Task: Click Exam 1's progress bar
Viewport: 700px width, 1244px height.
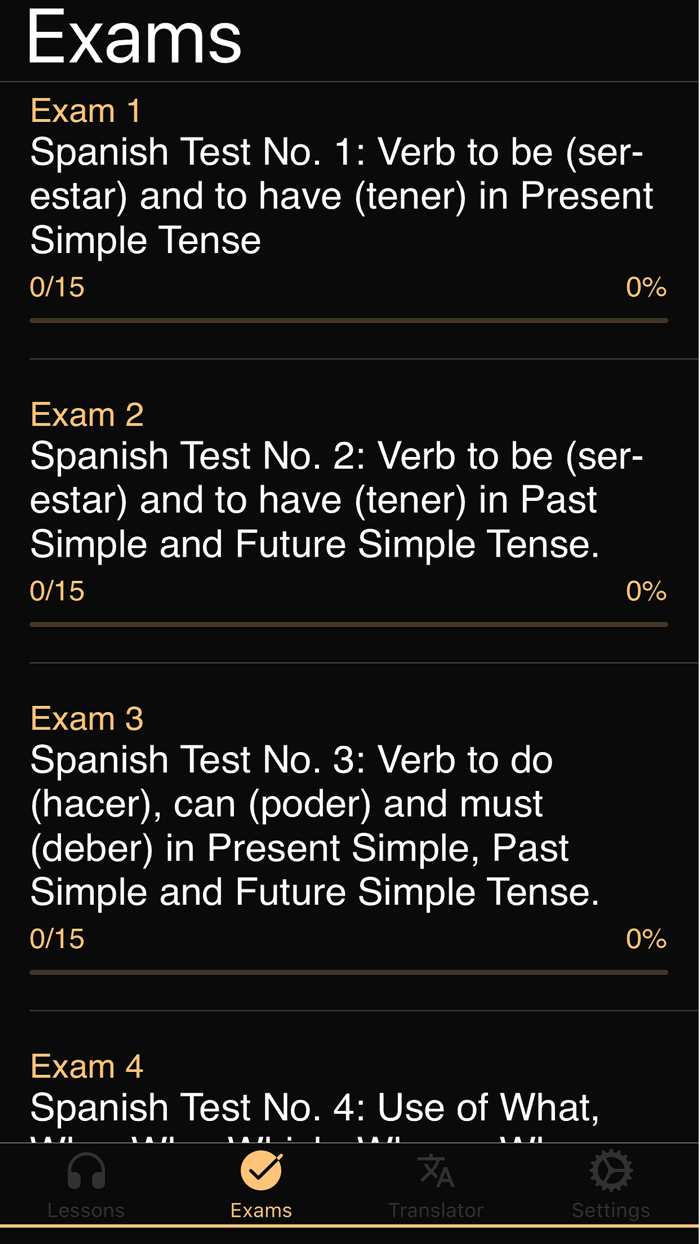Action: coord(348,320)
